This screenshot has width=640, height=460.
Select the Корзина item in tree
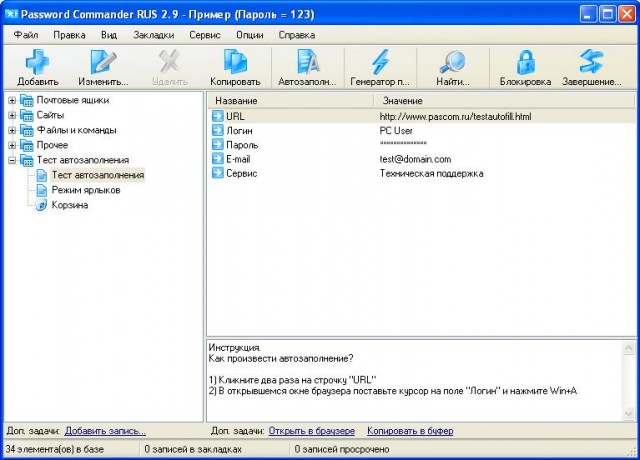[69, 205]
